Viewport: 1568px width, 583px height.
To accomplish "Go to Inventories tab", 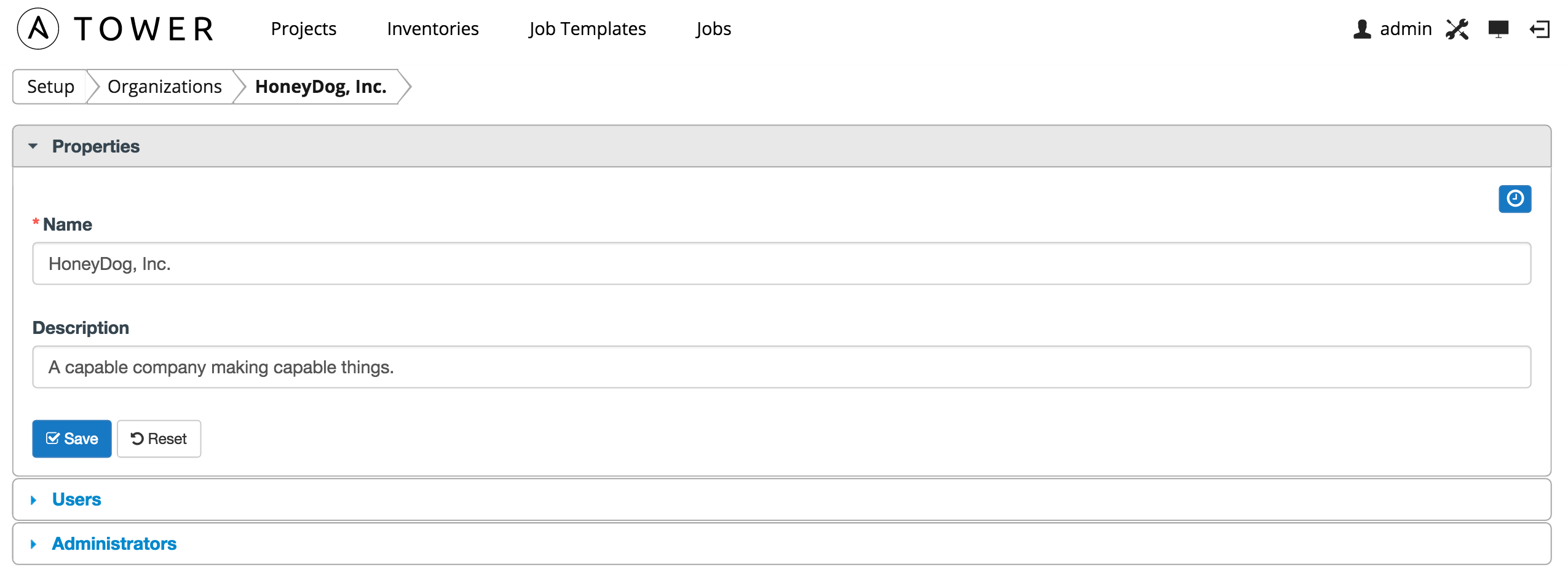I will [x=433, y=29].
